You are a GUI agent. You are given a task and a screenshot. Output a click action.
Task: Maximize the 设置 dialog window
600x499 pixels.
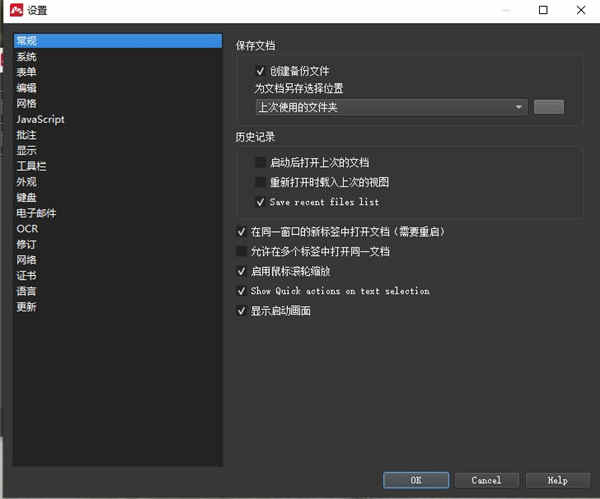(x=543, y=10)
